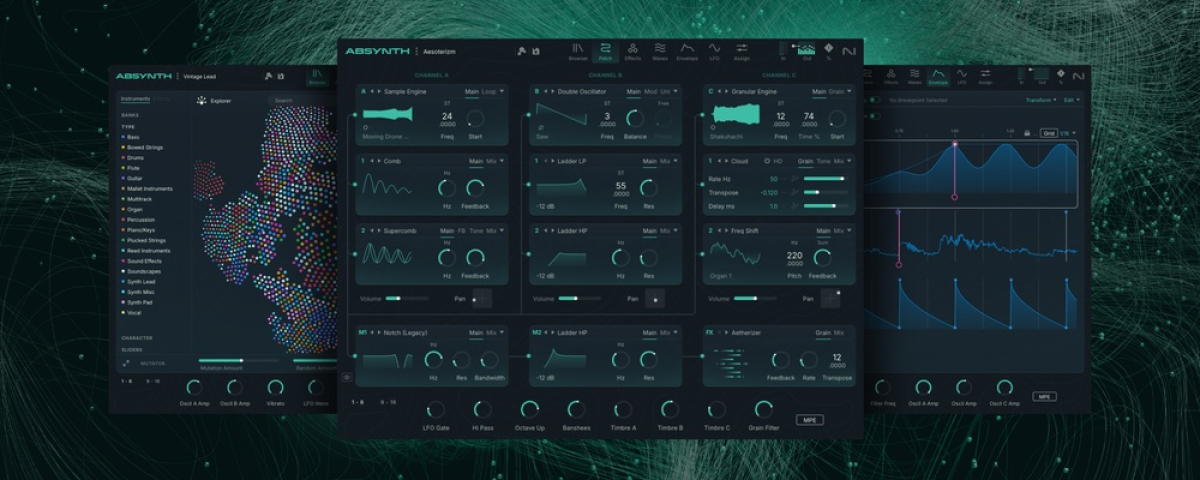This screenshot has height=480, width=1200.
Task: Open the Assign view in center window
Action: [x=742, y=50]
